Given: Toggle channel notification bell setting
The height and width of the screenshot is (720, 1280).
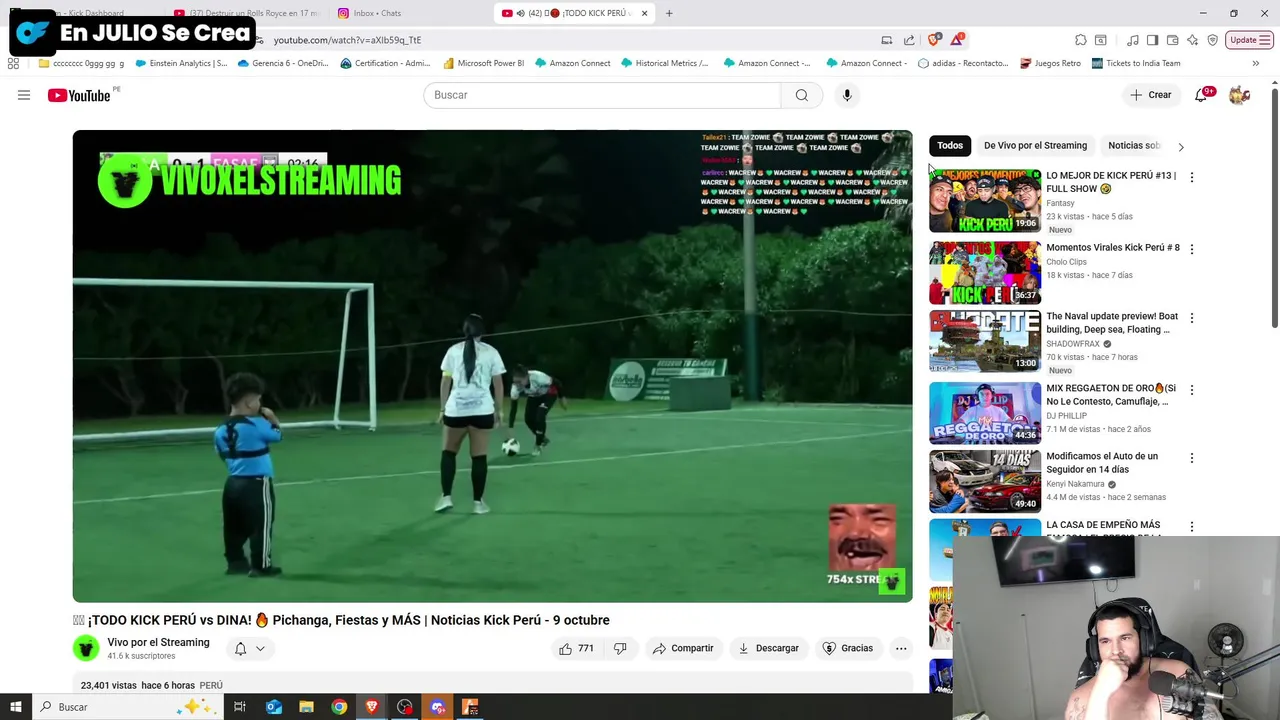Looking at the screenshot, I should coord(249,649).
